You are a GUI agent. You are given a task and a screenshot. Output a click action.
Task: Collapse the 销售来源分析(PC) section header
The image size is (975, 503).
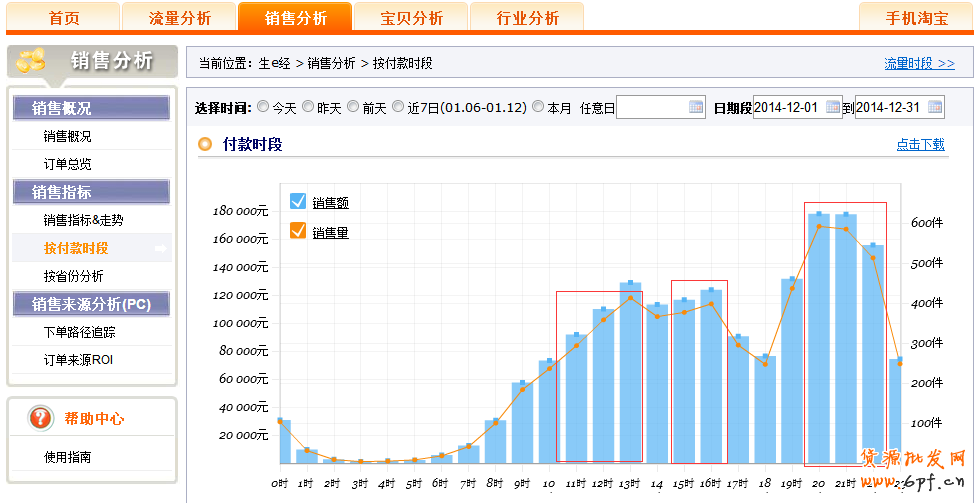91,304
